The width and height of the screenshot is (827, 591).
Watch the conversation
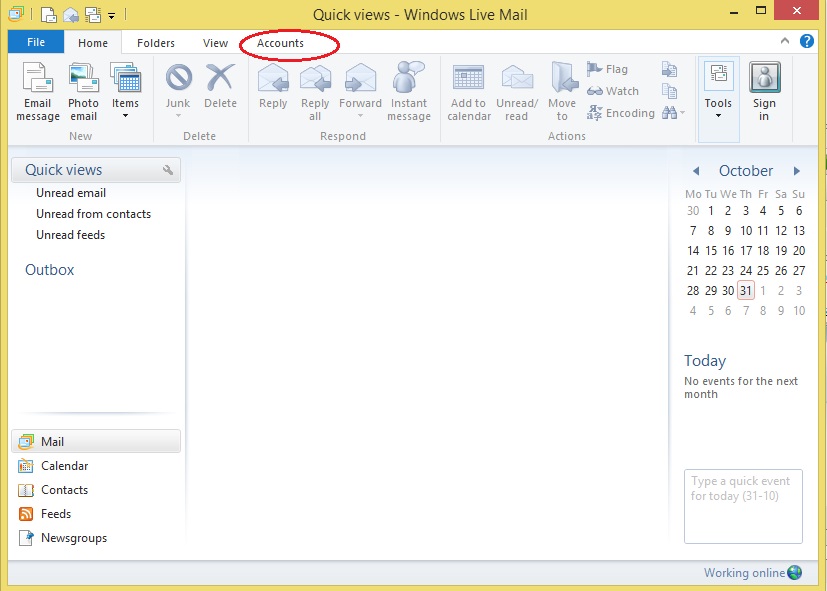coord(612,91)
